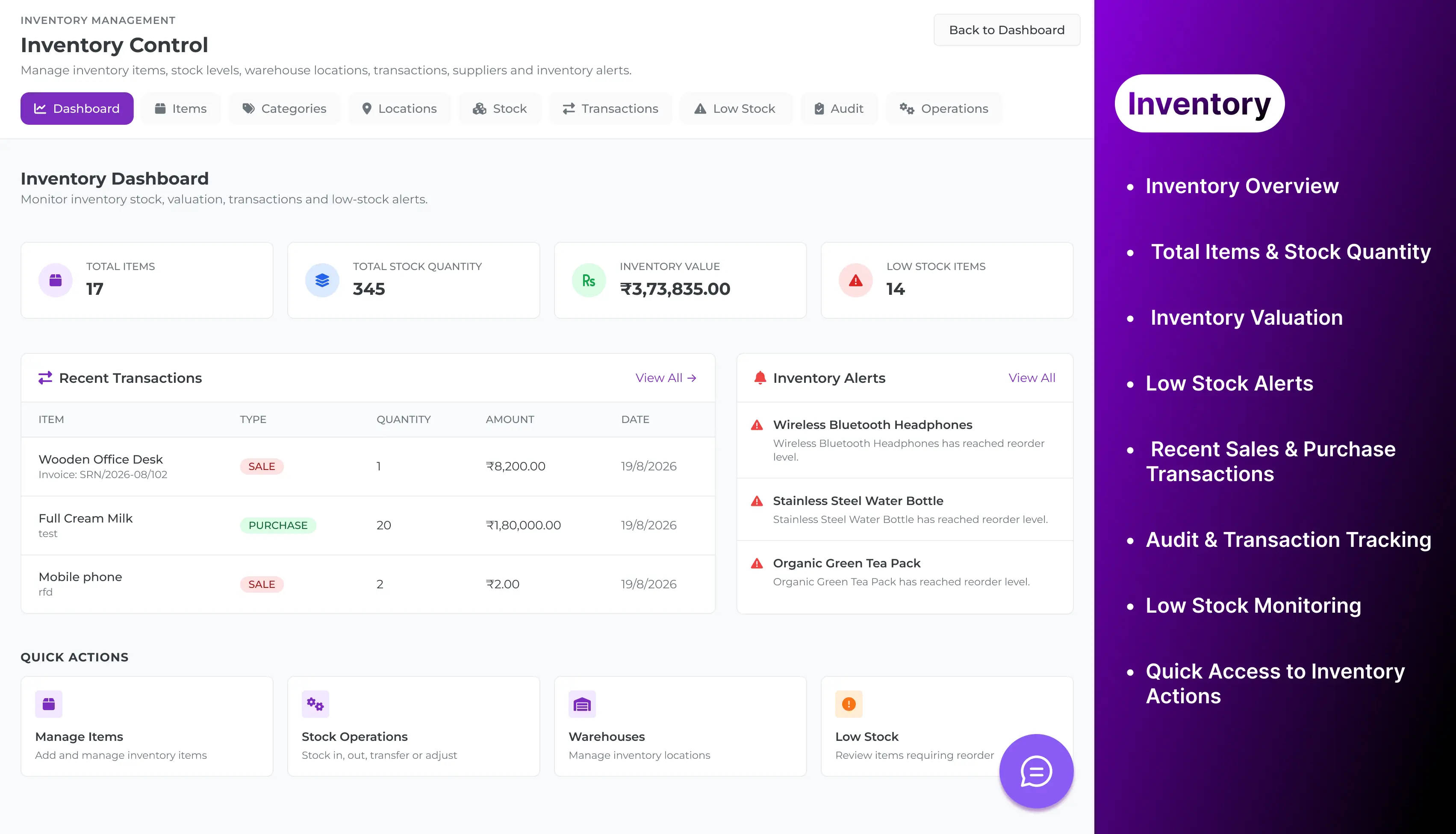The height and width of the screenshot is (834, 1456).
Task: Click the Recent Transactions swap arrows icon
Action: pos(45,378)
